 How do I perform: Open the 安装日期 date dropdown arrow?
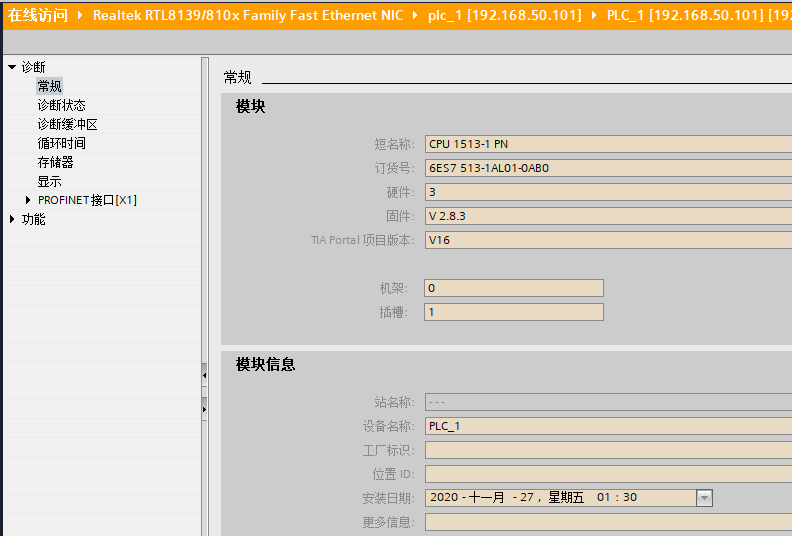coord(704,498)
